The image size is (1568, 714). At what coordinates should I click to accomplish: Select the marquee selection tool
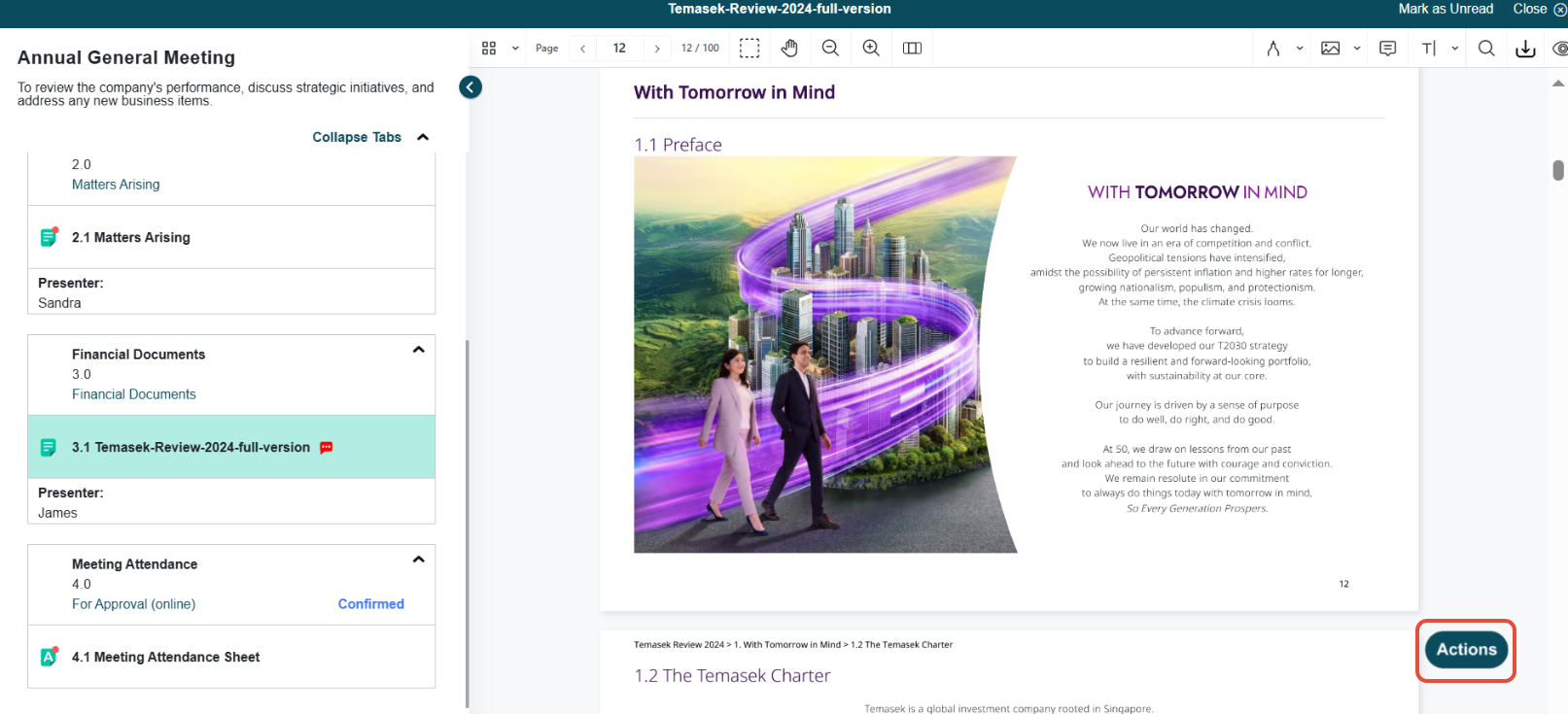749,48
